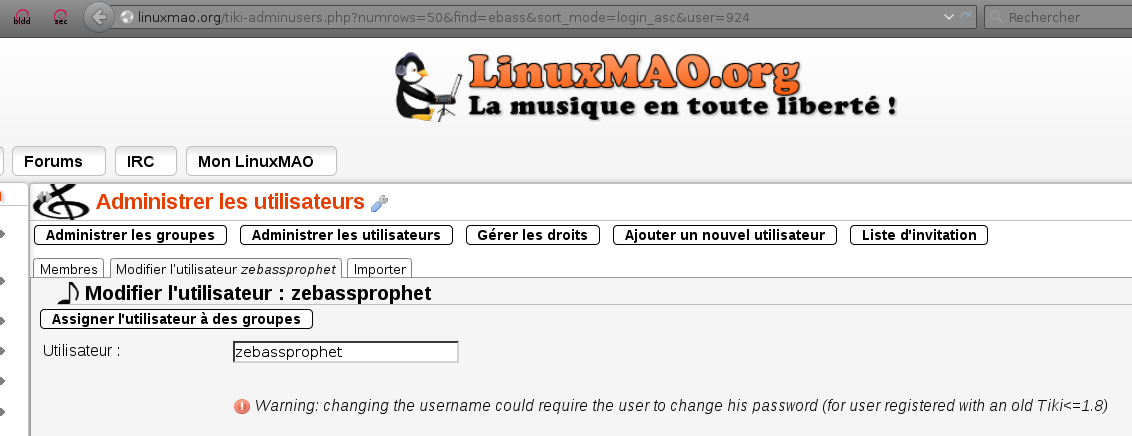Open the URL bar history dropdown arrow

tap(949, 17)
